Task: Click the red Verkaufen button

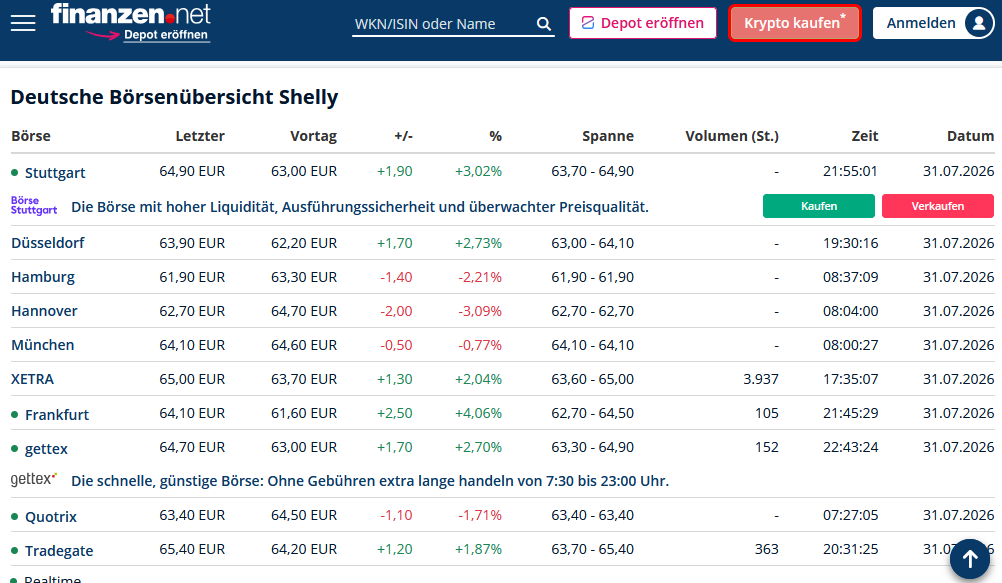Action: (x=937, y=206)
